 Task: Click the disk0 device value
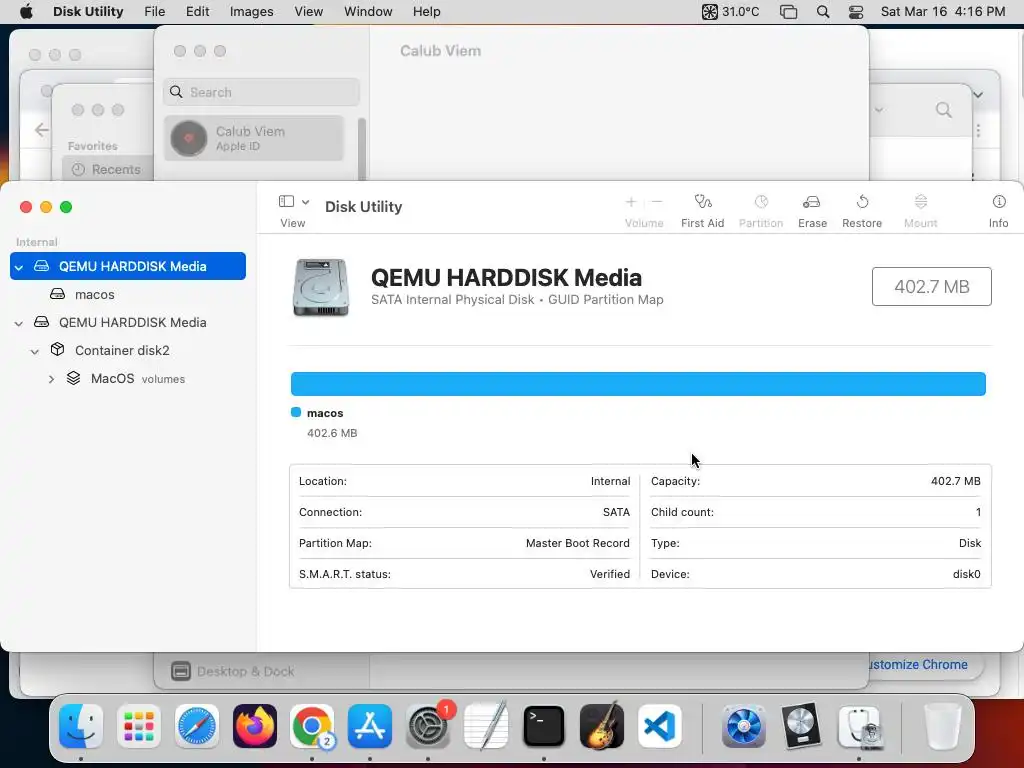pyautogui.click(x=967, y=575)
